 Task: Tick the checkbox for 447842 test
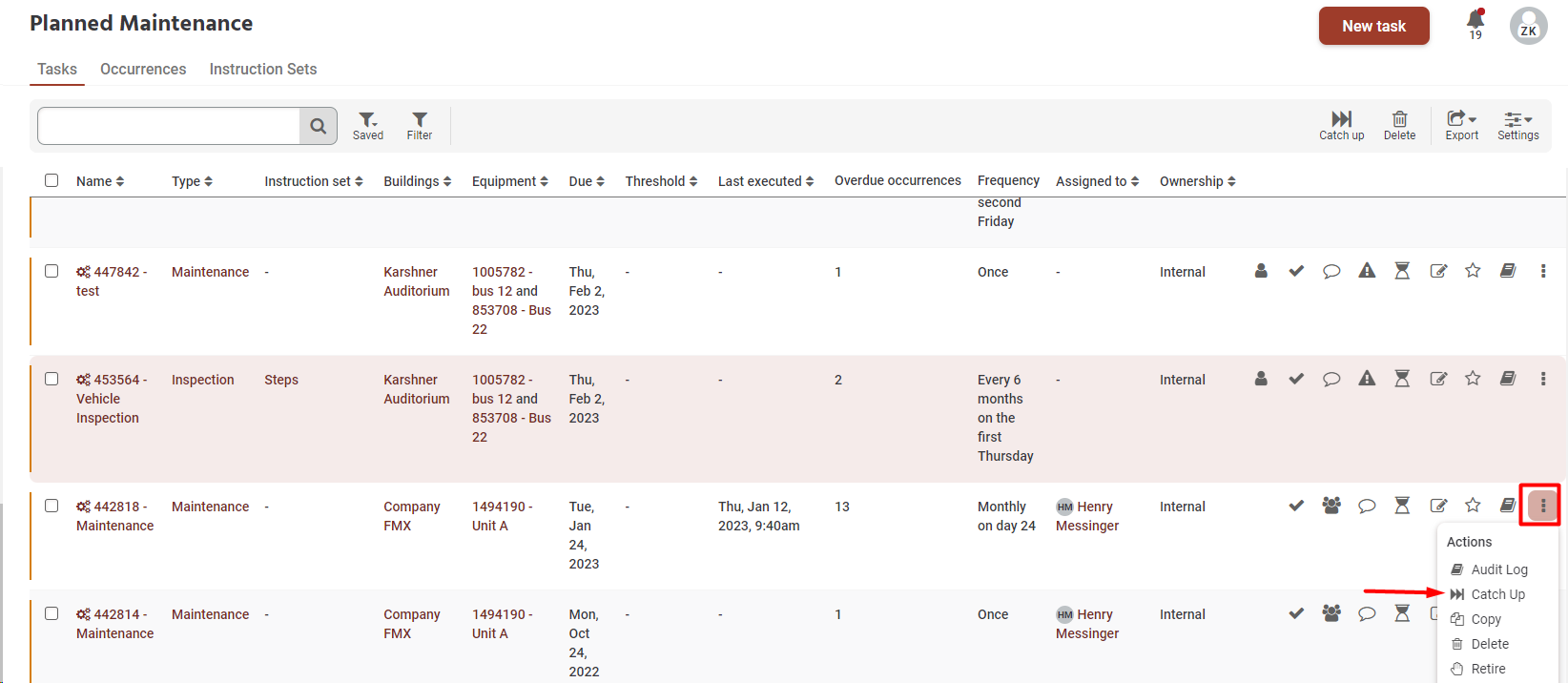(x=52, y=271)
